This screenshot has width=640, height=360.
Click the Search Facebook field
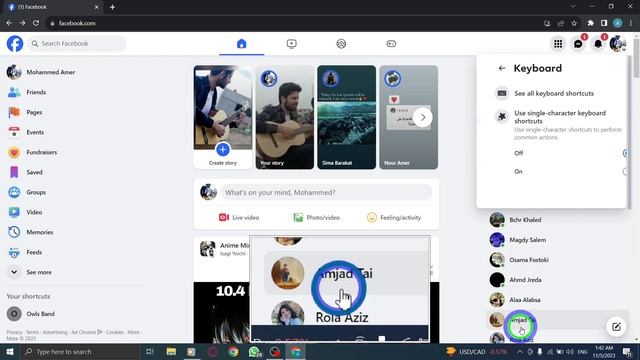(77, 44)
